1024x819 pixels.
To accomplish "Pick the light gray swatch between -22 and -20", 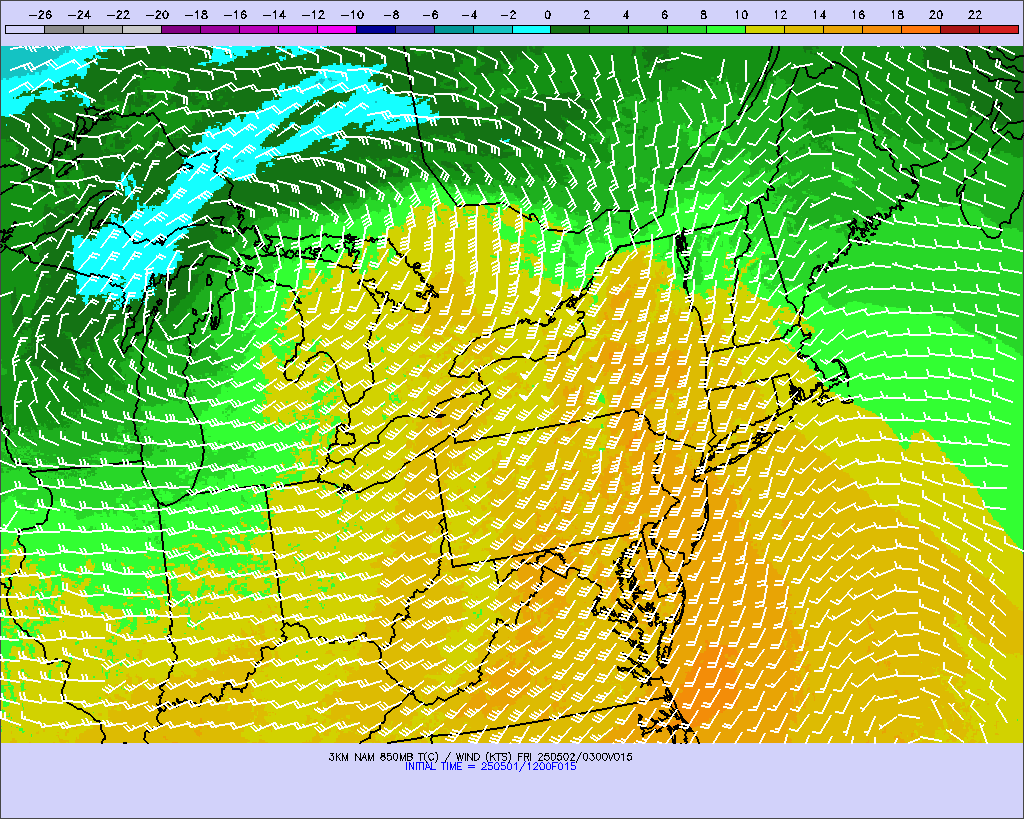I will click(x=142, y=29).
